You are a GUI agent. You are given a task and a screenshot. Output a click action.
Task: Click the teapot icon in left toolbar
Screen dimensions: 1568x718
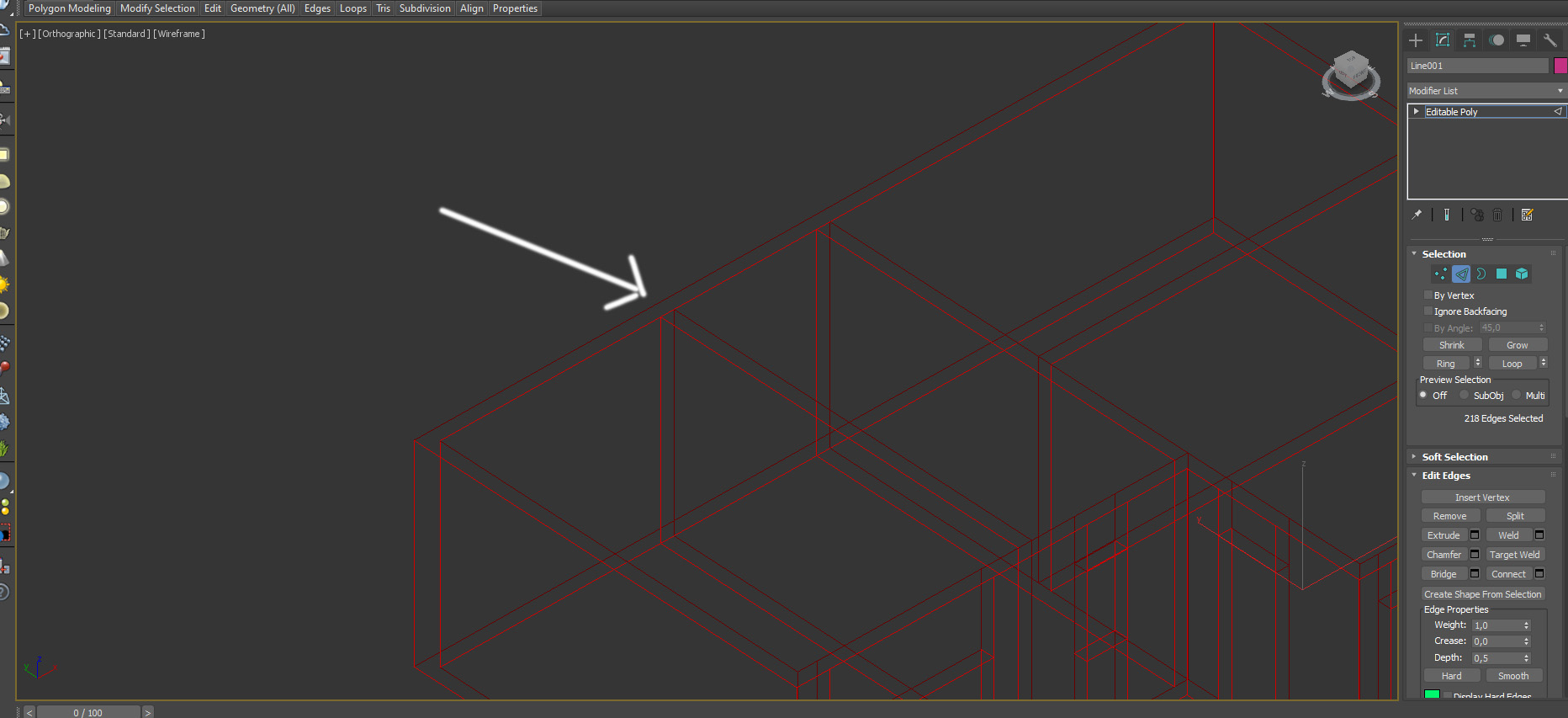pyautogui.click(x=4, y=232)
